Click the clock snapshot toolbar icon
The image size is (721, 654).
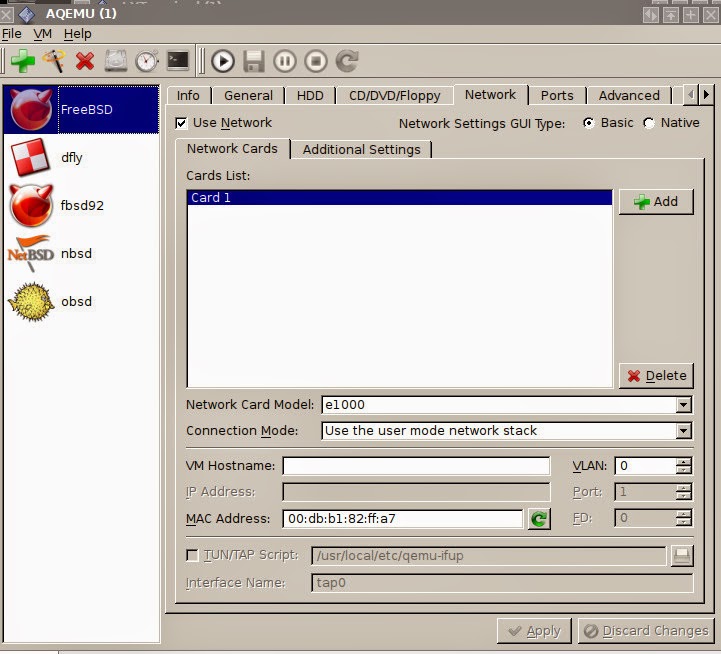(x=147, y=61)
